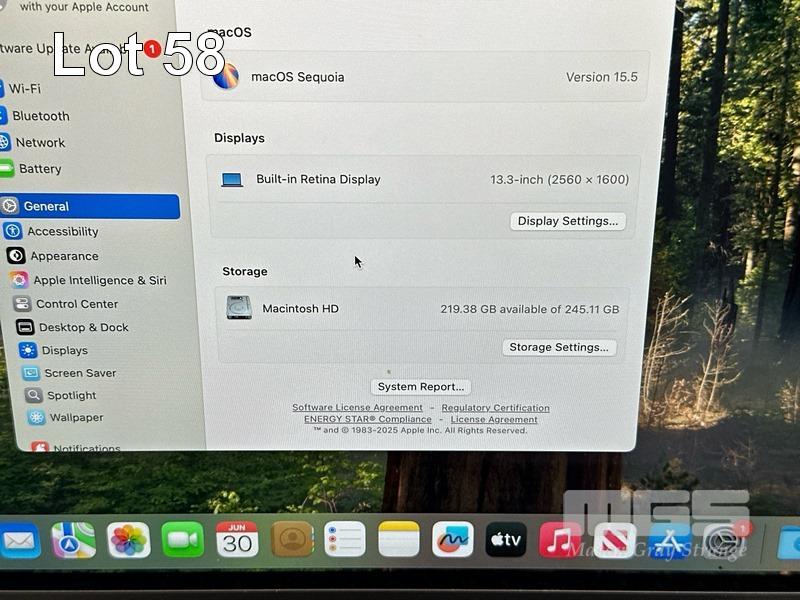Launch FaceTime from the Dock
Viewport: 800px width, 600px height.
pyautogui.click(x=183, y=540)
